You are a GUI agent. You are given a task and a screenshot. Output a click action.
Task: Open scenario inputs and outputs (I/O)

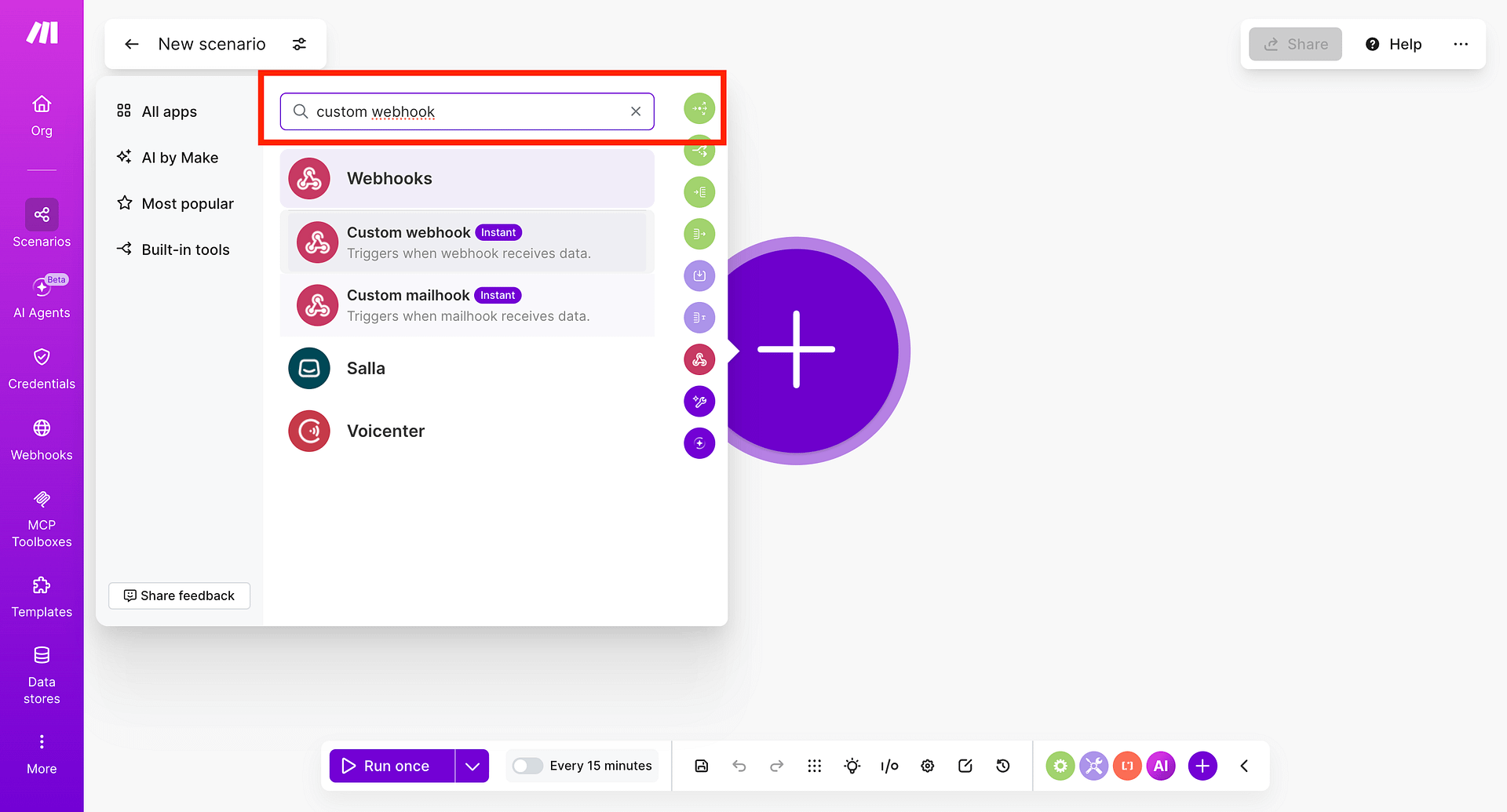pos(889,766)
